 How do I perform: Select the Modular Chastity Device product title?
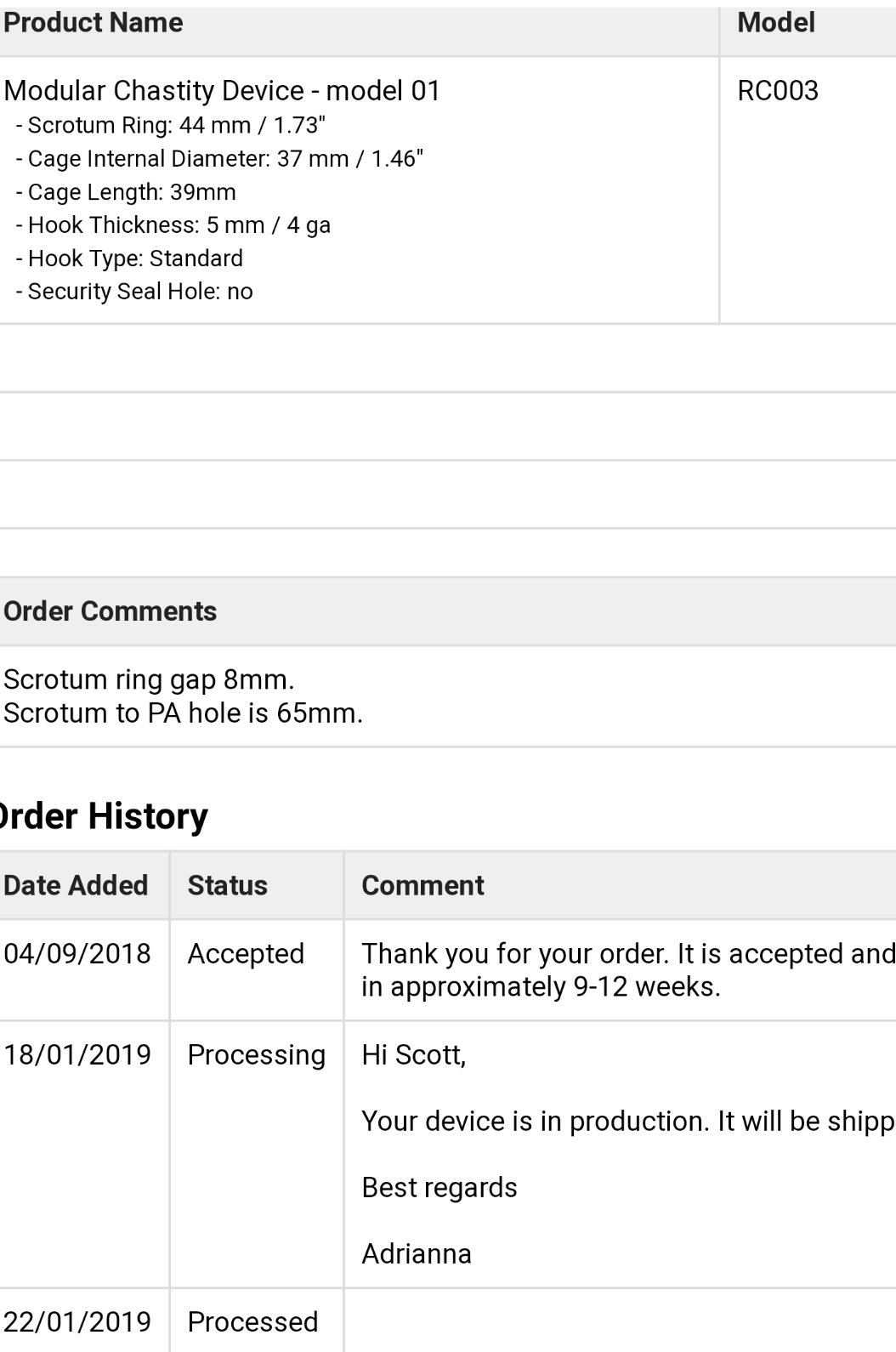tap(222, 90)
